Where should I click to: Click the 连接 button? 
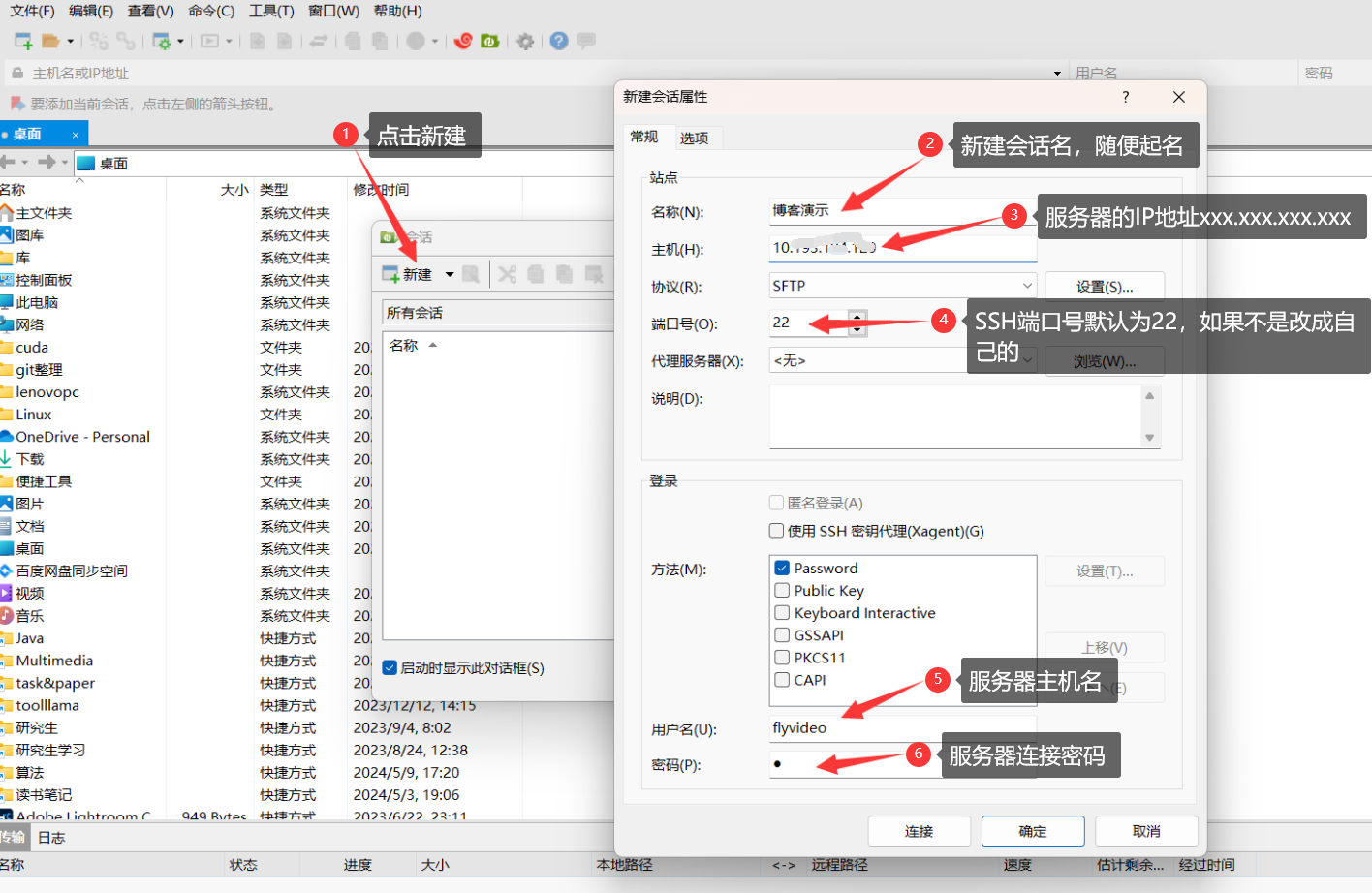(919, 831)
